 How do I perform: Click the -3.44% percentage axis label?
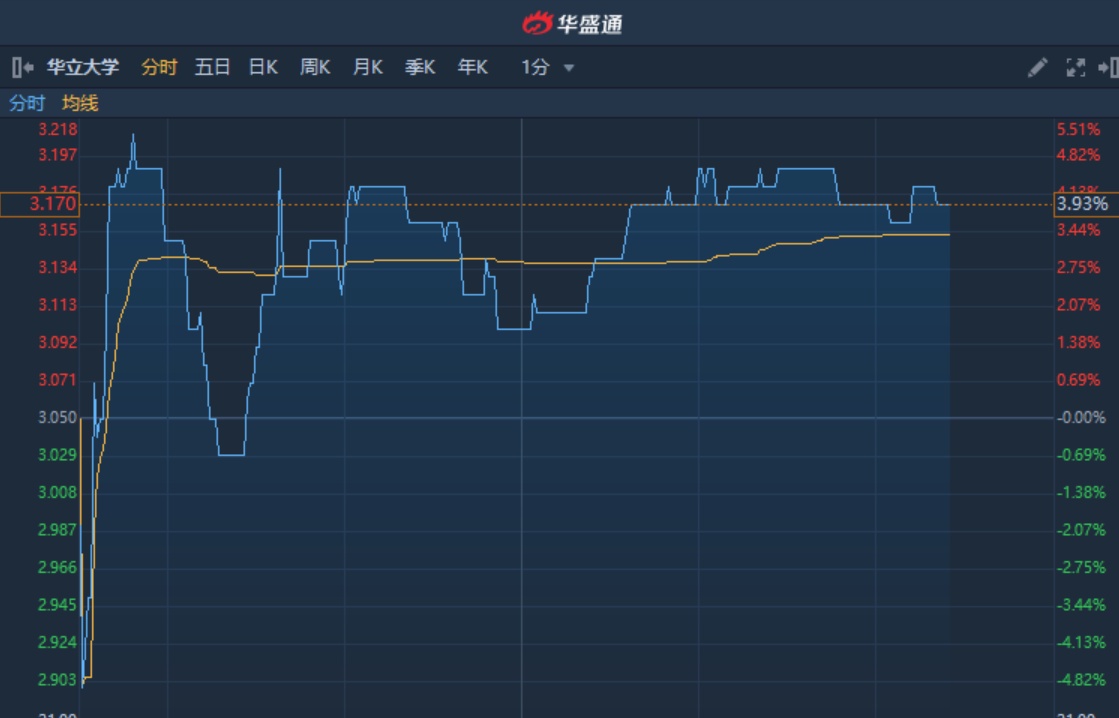[x=1081, y=605]
